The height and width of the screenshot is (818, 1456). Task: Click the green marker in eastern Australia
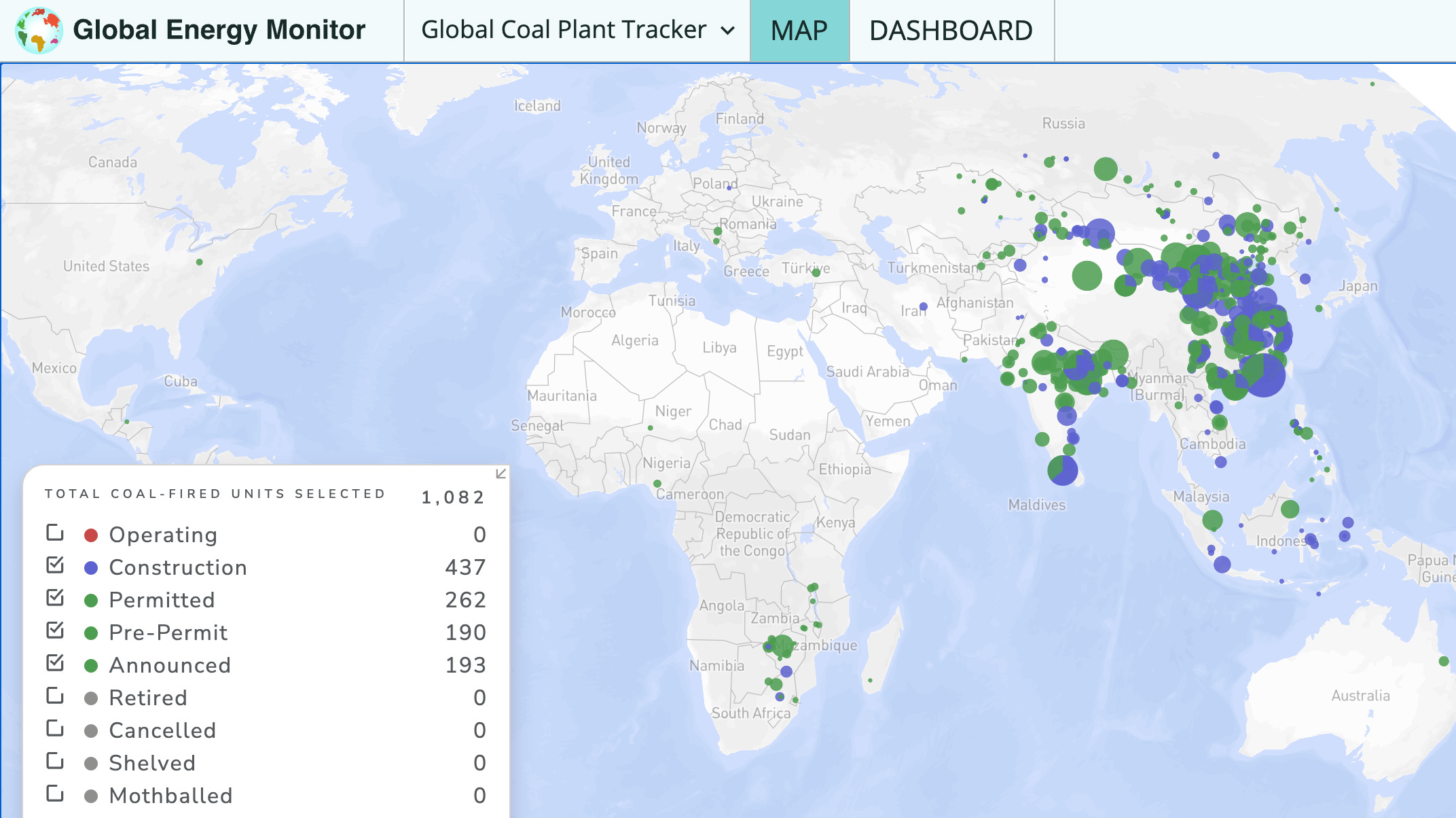[x=1444, y=661]
